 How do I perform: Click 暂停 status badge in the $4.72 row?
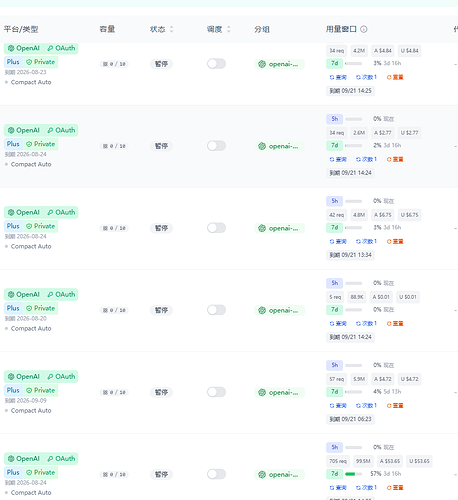click(x=161, y=392)
